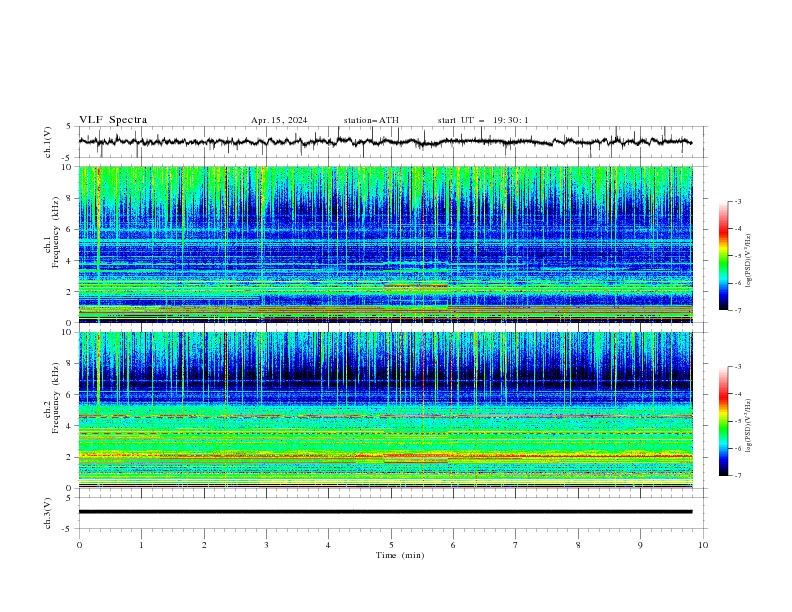Click time axis tick label "6"
Screen dimensions: 792x612
453,545
